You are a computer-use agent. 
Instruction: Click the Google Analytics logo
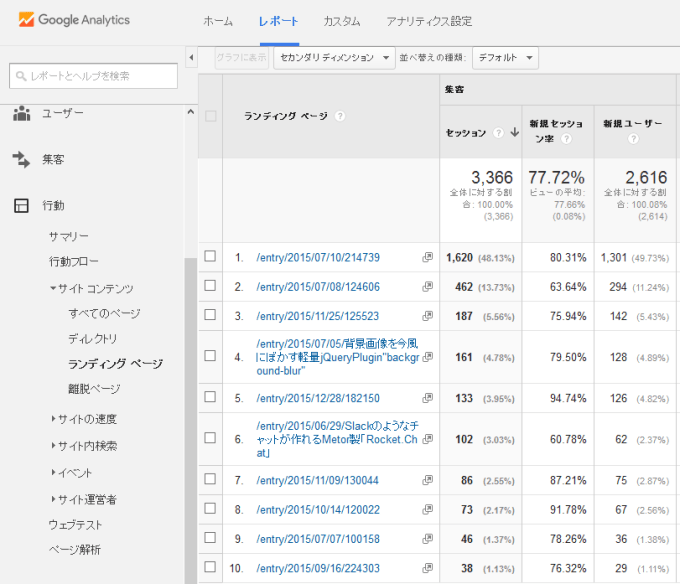coord(74,20)
